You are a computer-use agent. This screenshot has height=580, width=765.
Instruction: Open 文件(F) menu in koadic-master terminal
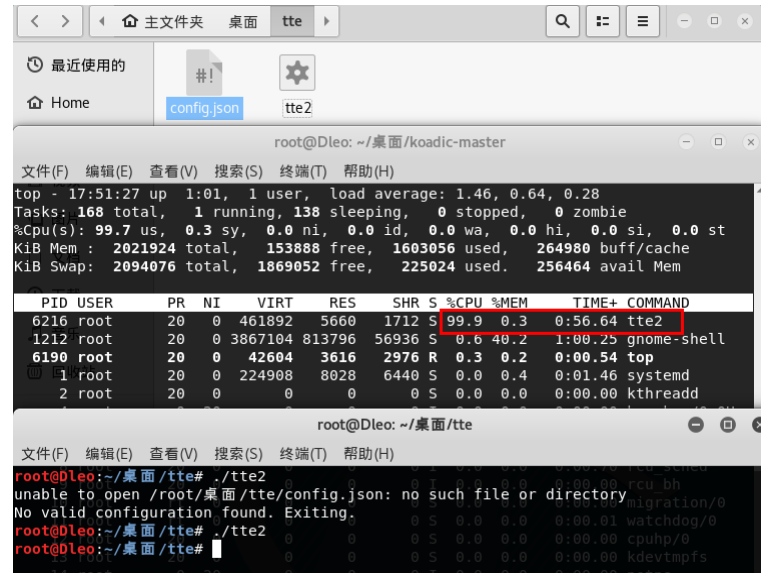click(x=45, y=171)
